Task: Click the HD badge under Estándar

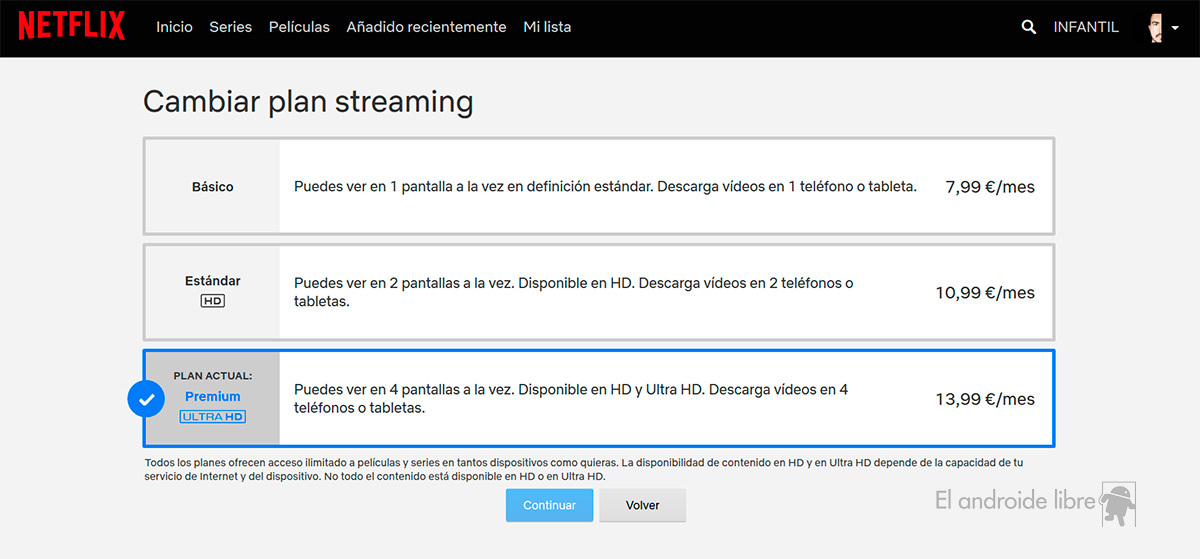Action: tap(212, 300)
